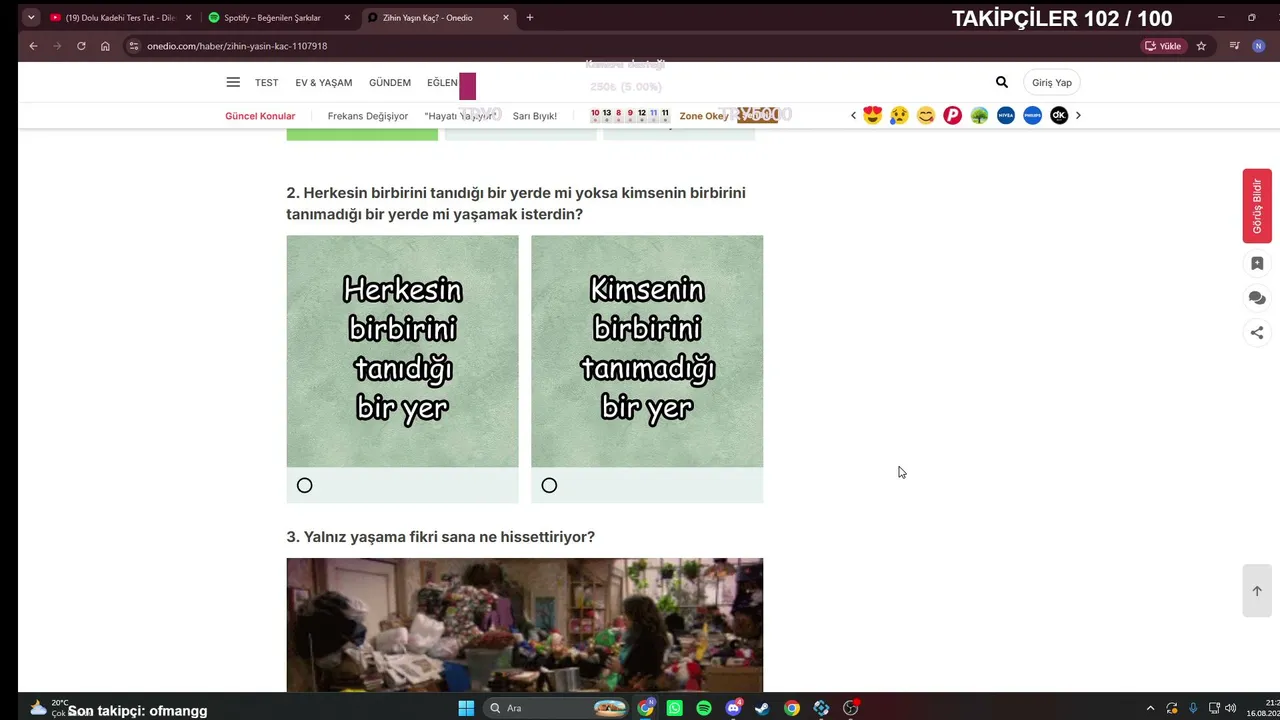This screenshot has height=720, width=1280.
Task: Close the Spotify Beğenilen Şarkılar tab
Action: tap(347, 18)
